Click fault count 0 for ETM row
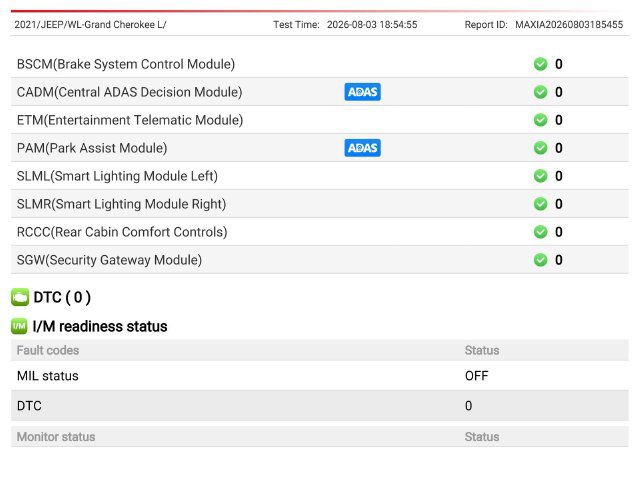 [559, 120]
